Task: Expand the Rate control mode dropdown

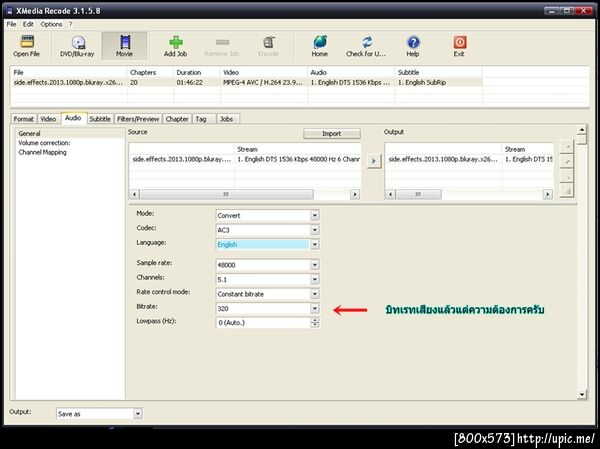Action: point(315,294)
